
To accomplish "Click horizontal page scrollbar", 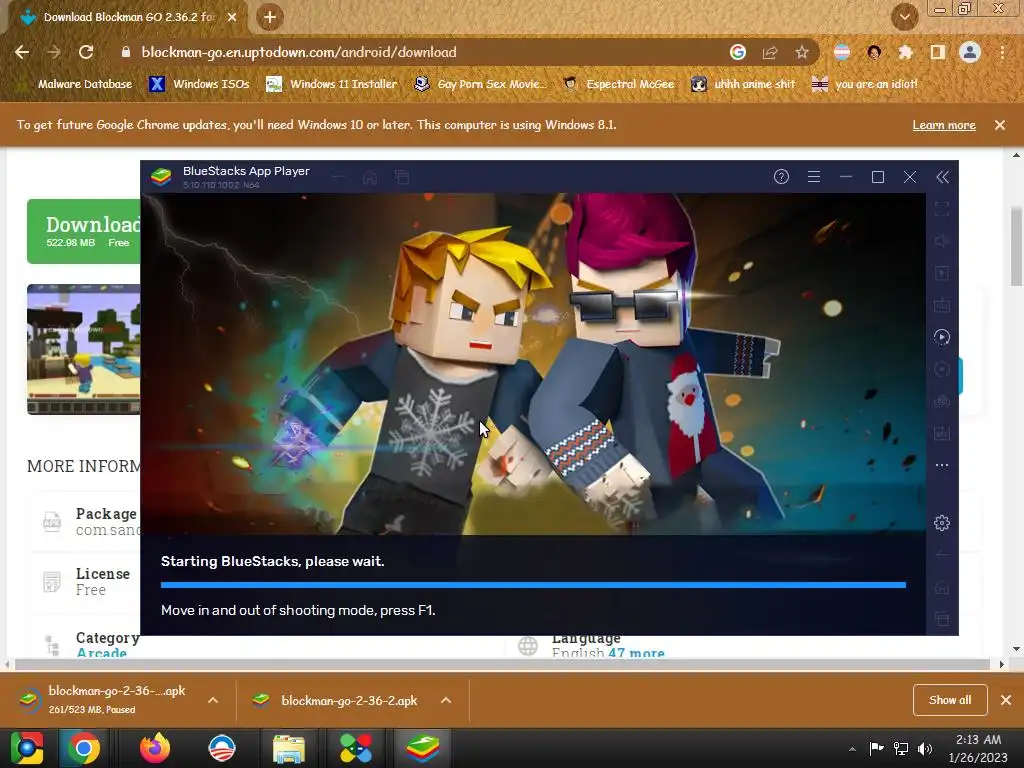I will coord(502,665).
